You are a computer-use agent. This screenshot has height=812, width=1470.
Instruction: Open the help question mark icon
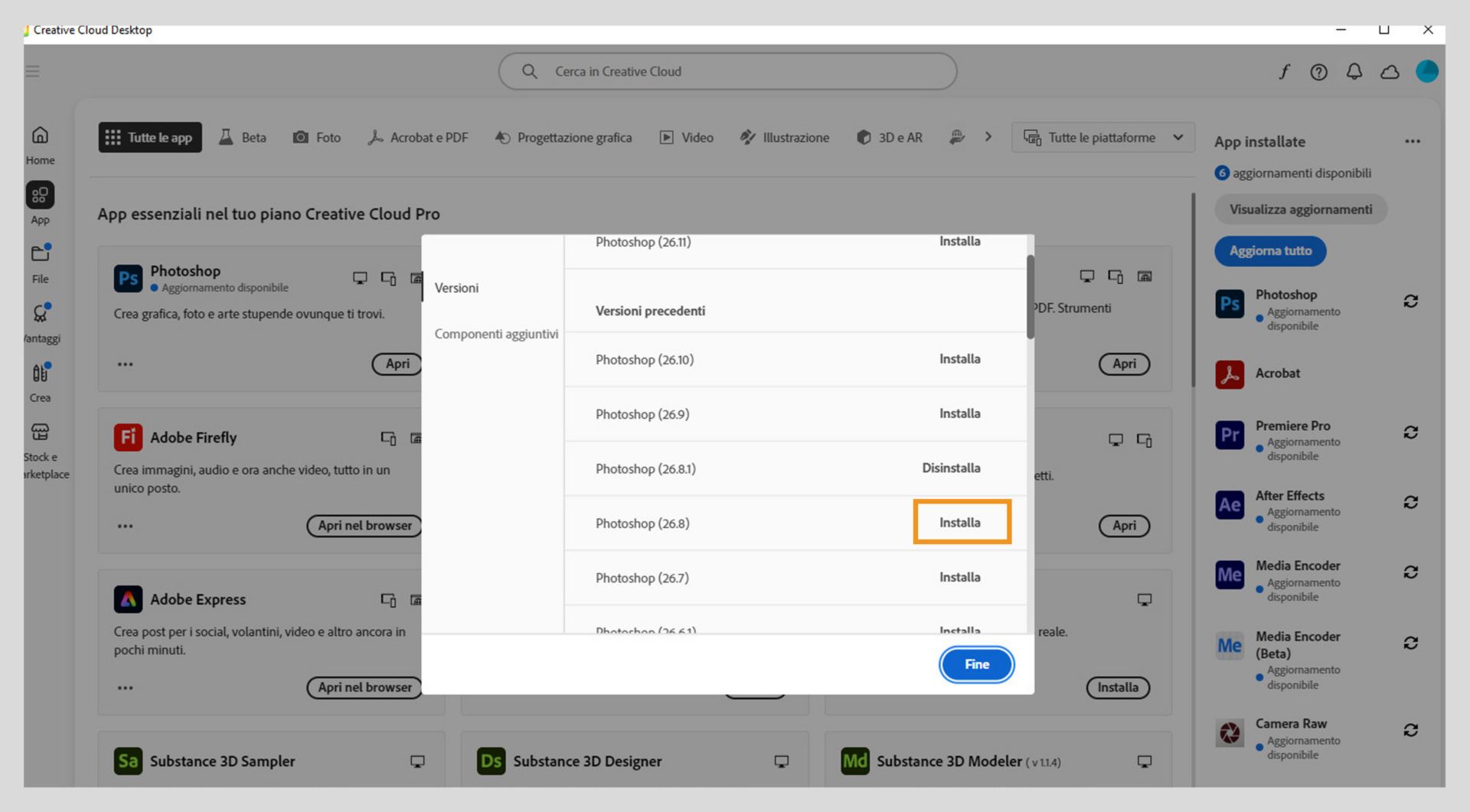tap(1318, 72)
